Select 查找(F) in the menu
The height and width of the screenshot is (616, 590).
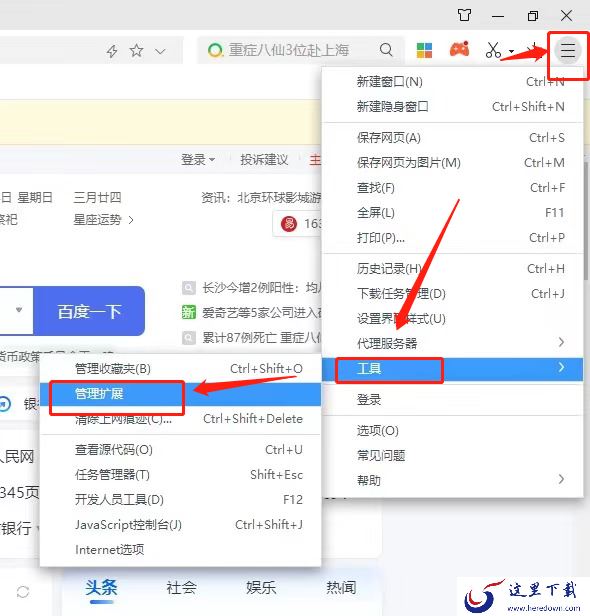[453, 188]
